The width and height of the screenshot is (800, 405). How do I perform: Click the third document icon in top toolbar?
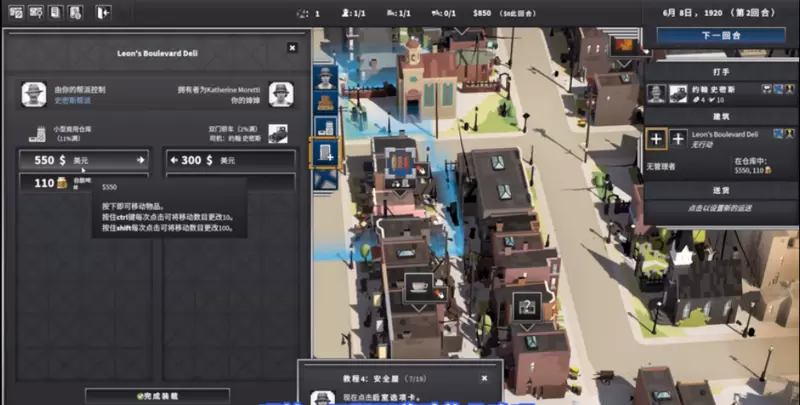pyautogui.click(x=56, y=12)
